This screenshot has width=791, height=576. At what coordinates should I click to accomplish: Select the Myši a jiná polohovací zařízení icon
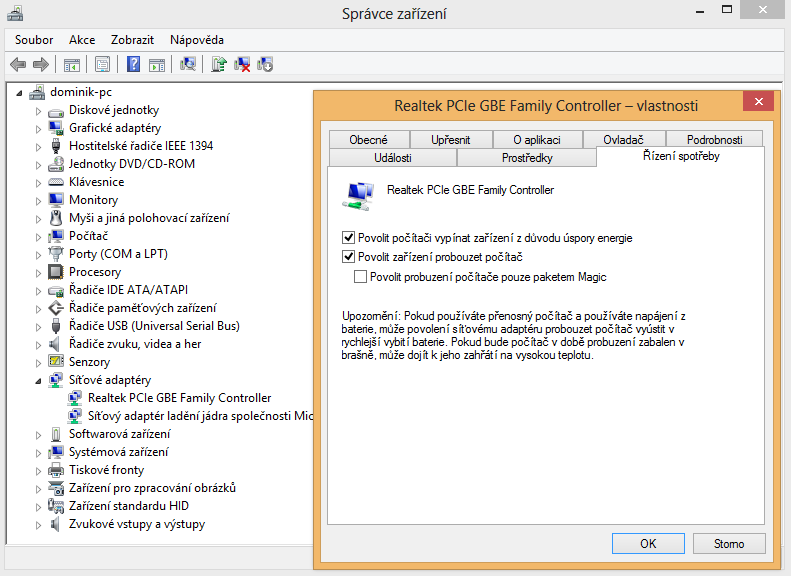click(56, 218)
